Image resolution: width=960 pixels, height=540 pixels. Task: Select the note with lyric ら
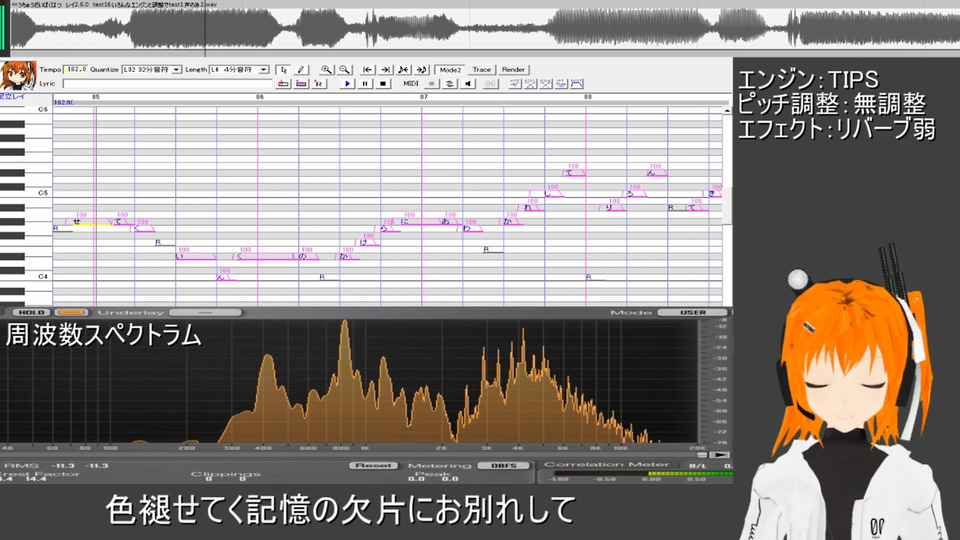point(389,228)
